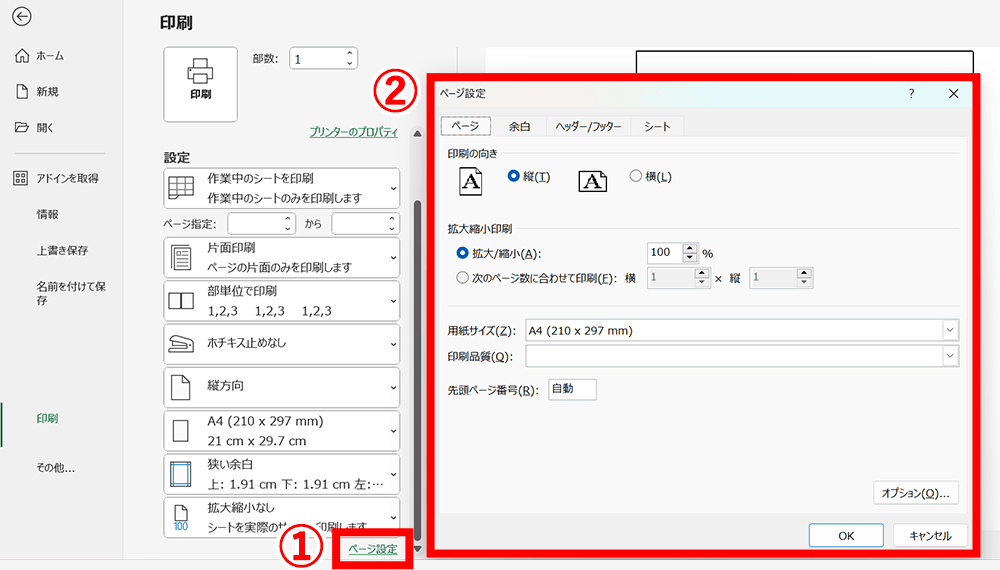Expand the 拡大縮小なし scaling dropdown
The height and width of the screenshot is (570, 1000).
coord(393,517)
